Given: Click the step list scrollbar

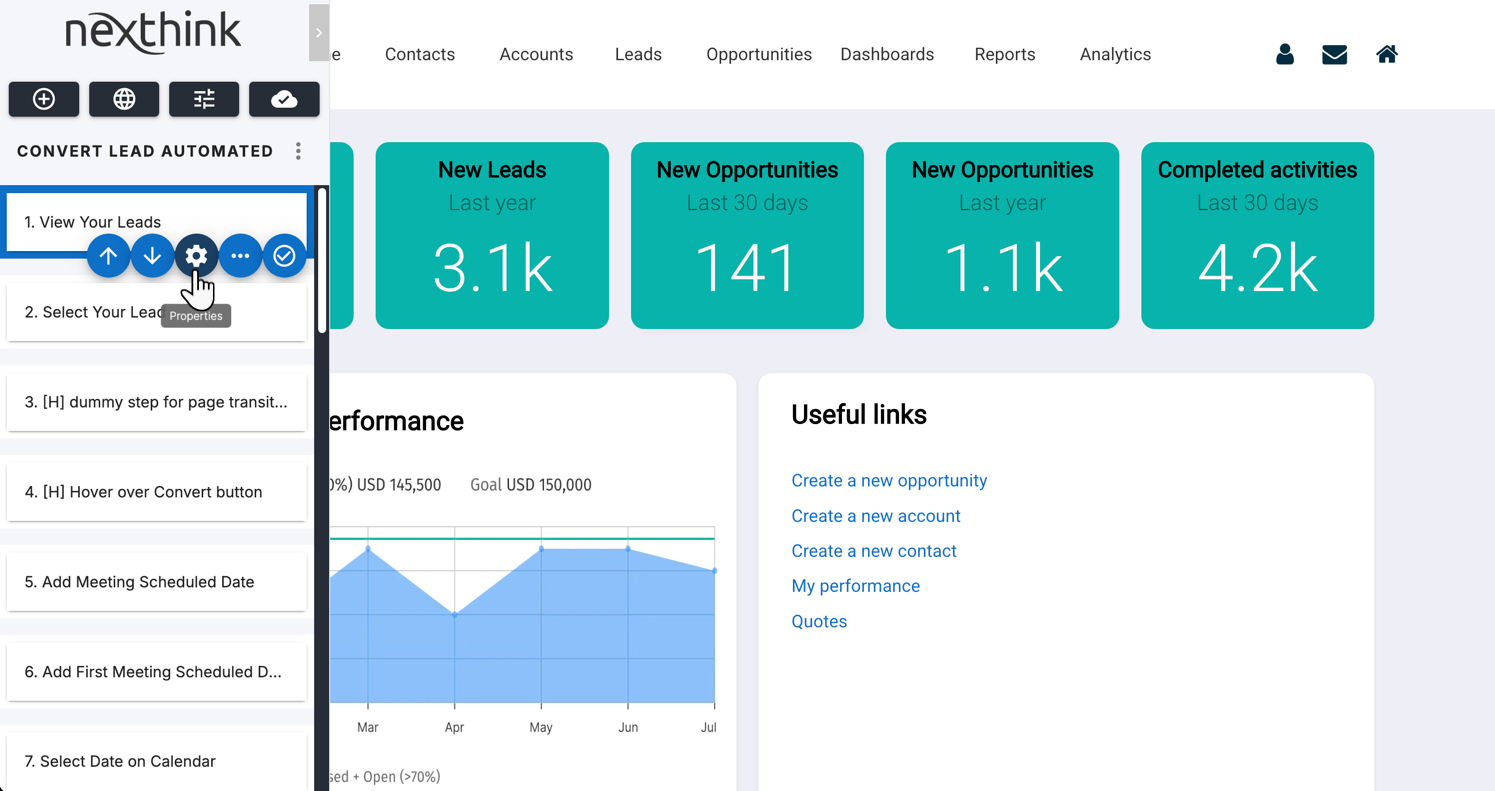Looking at the screenshot, I should pyautogui.click(x=322, y=260).
